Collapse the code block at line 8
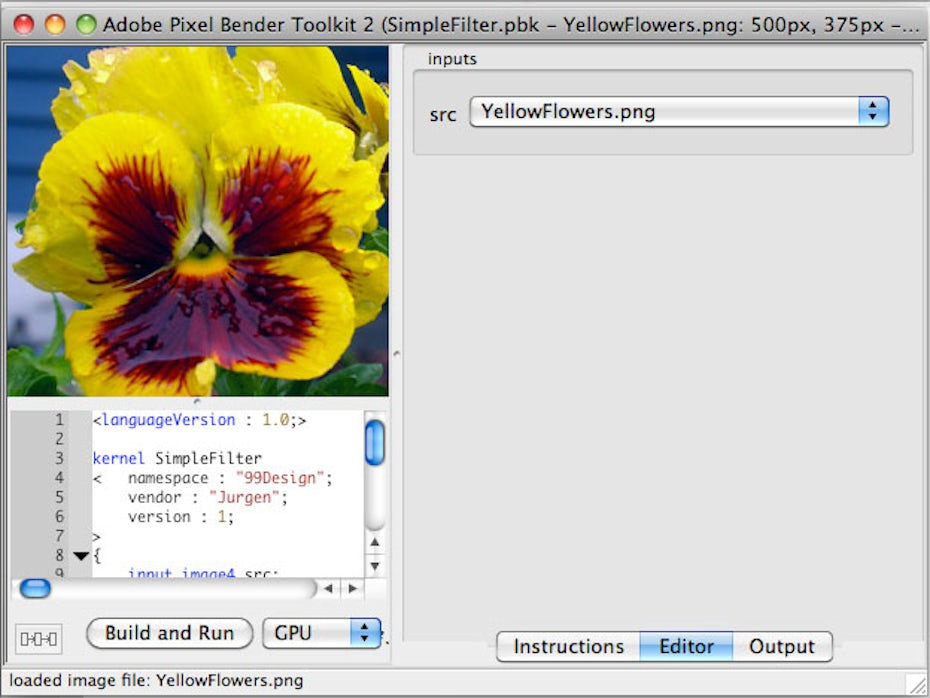 point(81,556)
